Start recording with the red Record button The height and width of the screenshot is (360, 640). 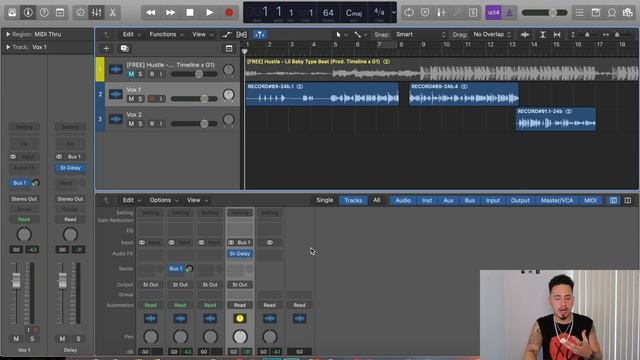coord(229,13)
